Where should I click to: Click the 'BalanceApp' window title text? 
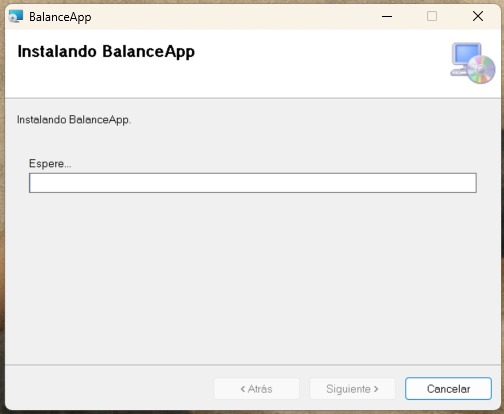[60, 17]
